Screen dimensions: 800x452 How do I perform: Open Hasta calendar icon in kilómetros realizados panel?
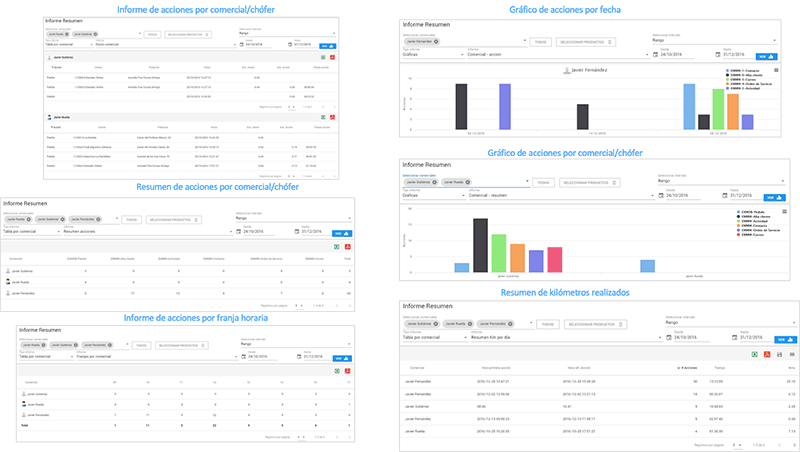[735, 337]
